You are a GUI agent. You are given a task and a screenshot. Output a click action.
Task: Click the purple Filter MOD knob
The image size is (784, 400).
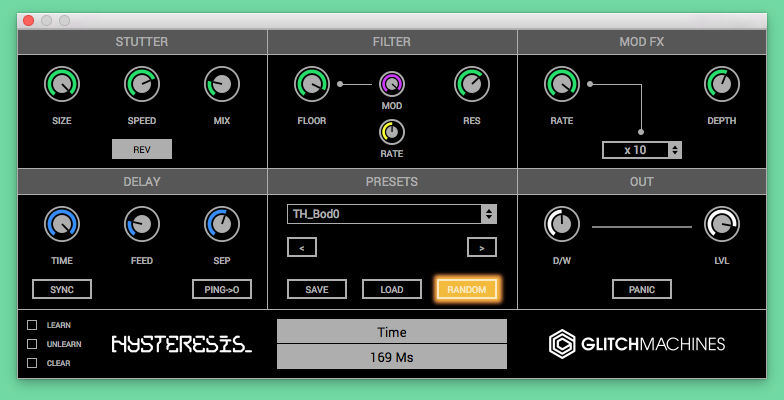[392, 84]
